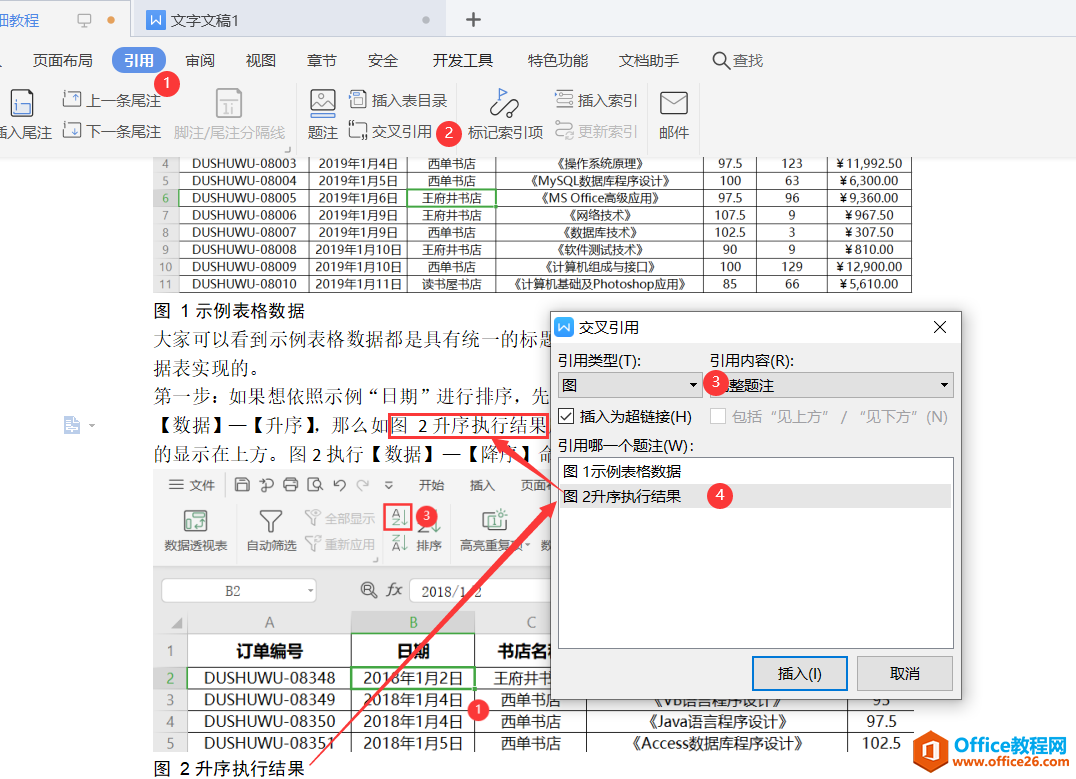
Task: Click 全部显示 in the spreadsheet ribbon
Action: (x=340, y=518)
